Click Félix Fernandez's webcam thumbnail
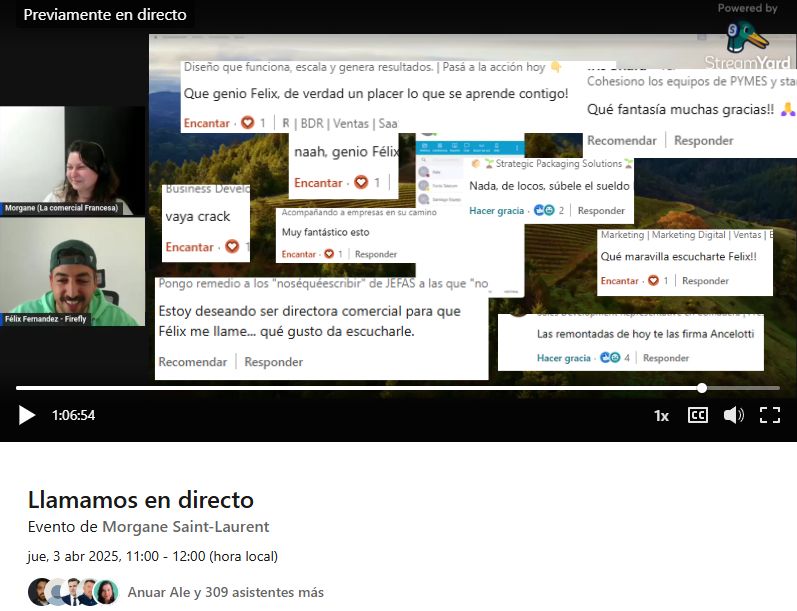Viewport: 797px width, 611px height. (72, 272)
